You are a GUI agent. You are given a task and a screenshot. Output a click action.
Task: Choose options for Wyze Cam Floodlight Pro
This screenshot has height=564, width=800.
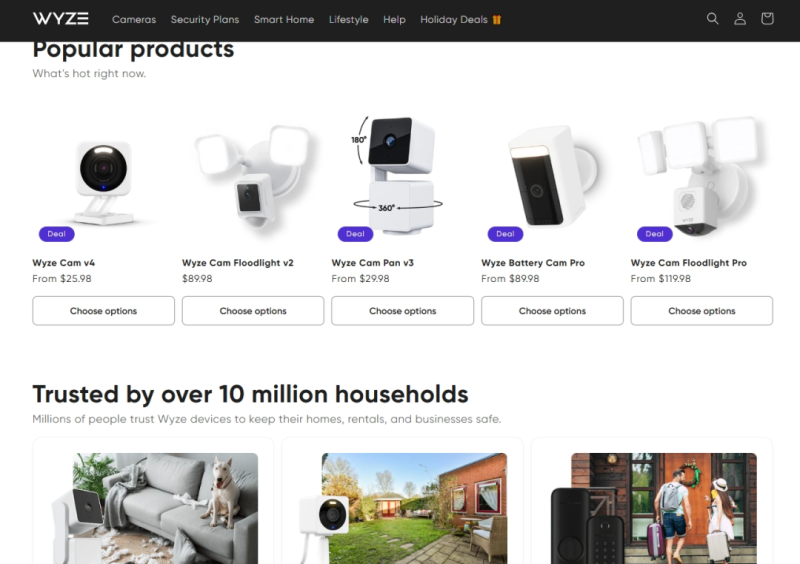pyautogui.click(x=702, y=311)
